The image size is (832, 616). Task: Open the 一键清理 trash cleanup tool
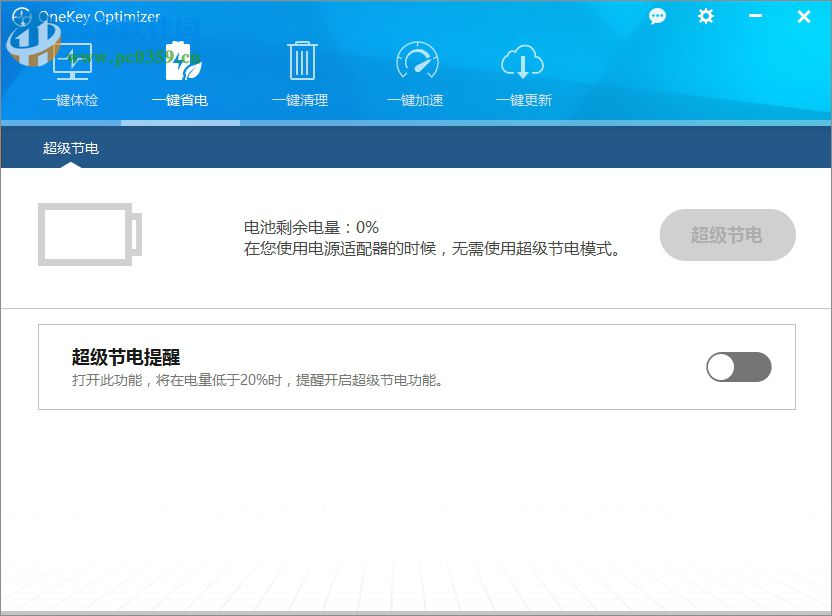click(x=302, y=62)
